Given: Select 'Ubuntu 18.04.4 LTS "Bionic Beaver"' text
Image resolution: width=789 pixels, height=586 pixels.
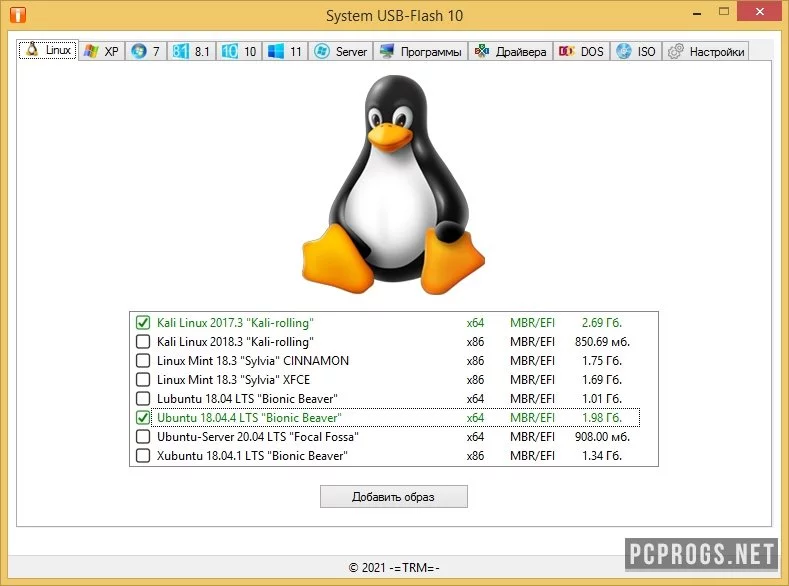Looking at the screenshot, I should 249,417.
